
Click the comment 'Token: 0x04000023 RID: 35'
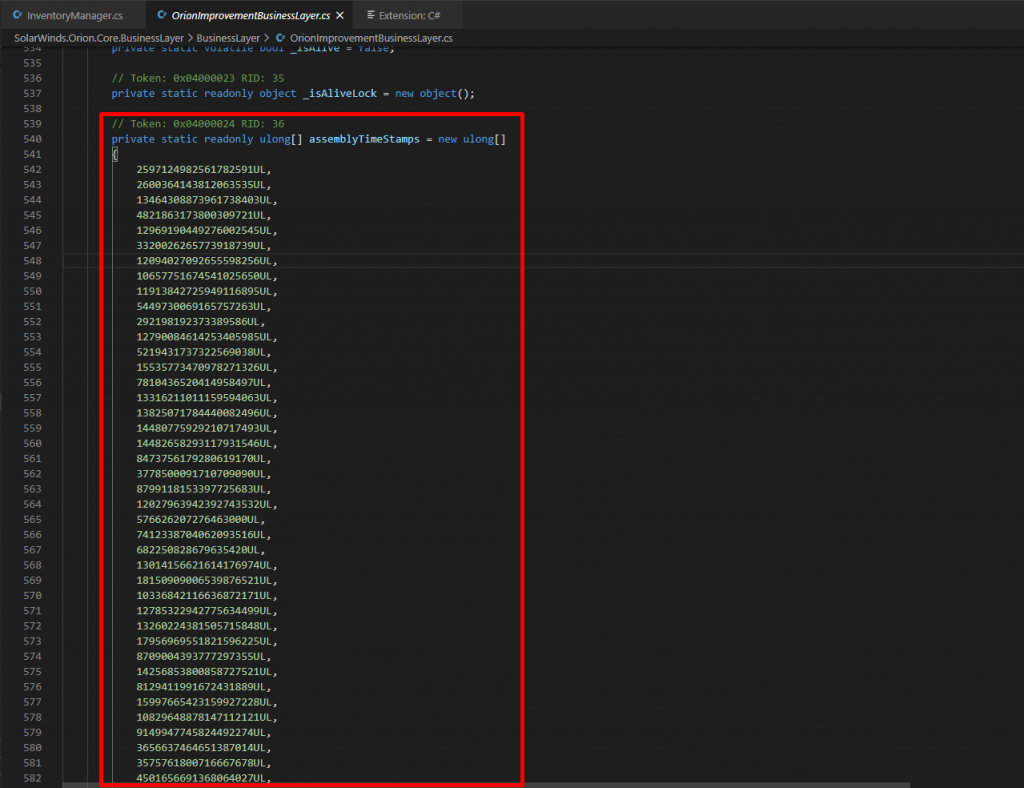(198, 78)
